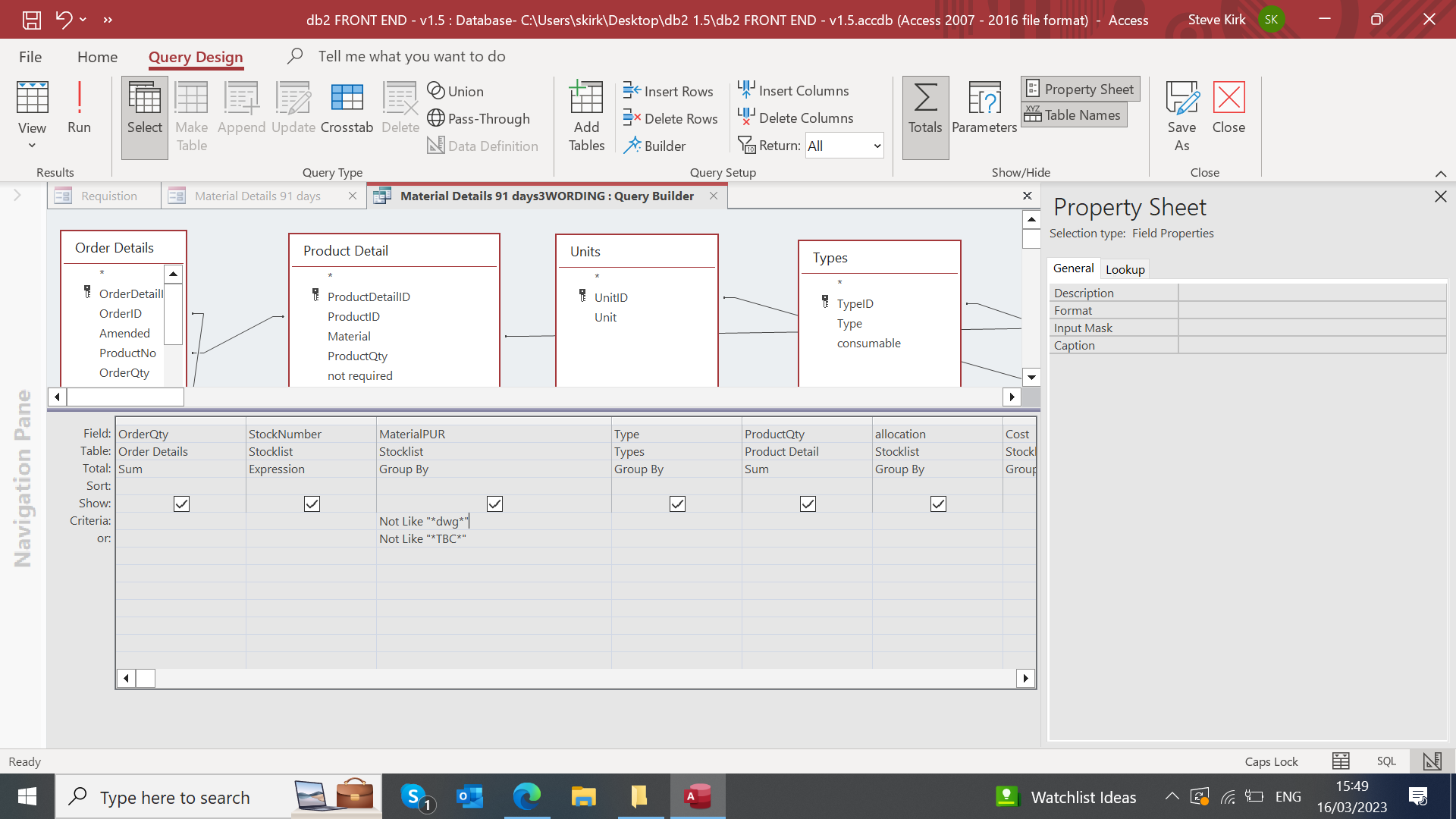Open the Add Tables dialog
The image size is (1456, 819).
coord(586,117)
